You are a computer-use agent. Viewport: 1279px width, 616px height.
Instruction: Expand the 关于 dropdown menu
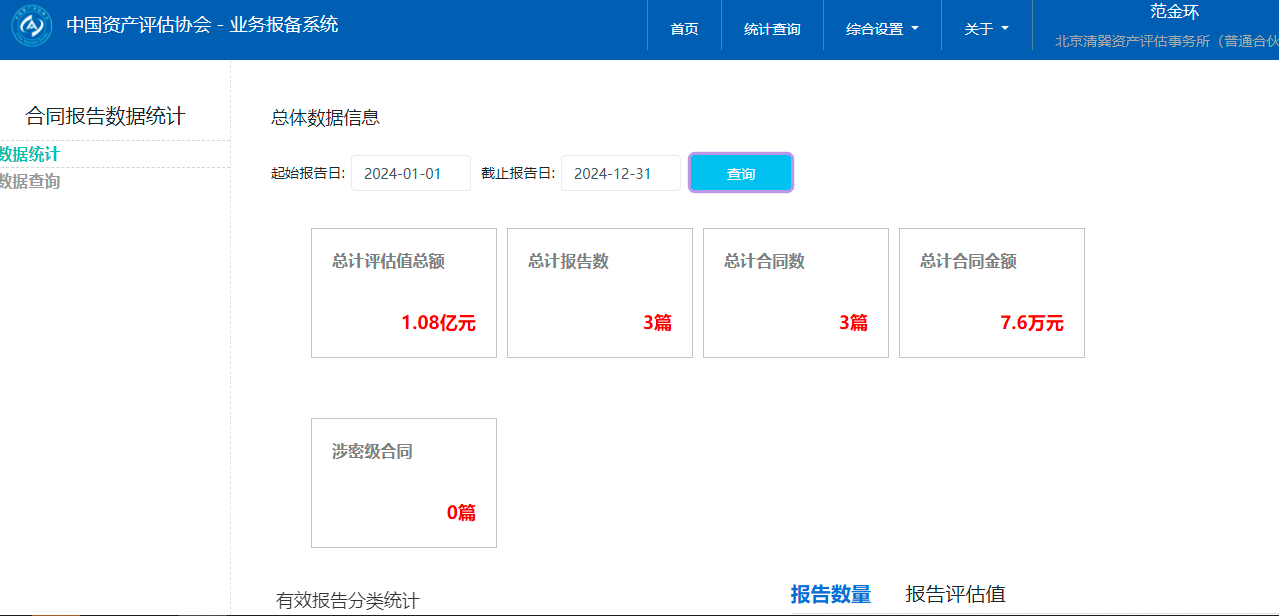986,29
